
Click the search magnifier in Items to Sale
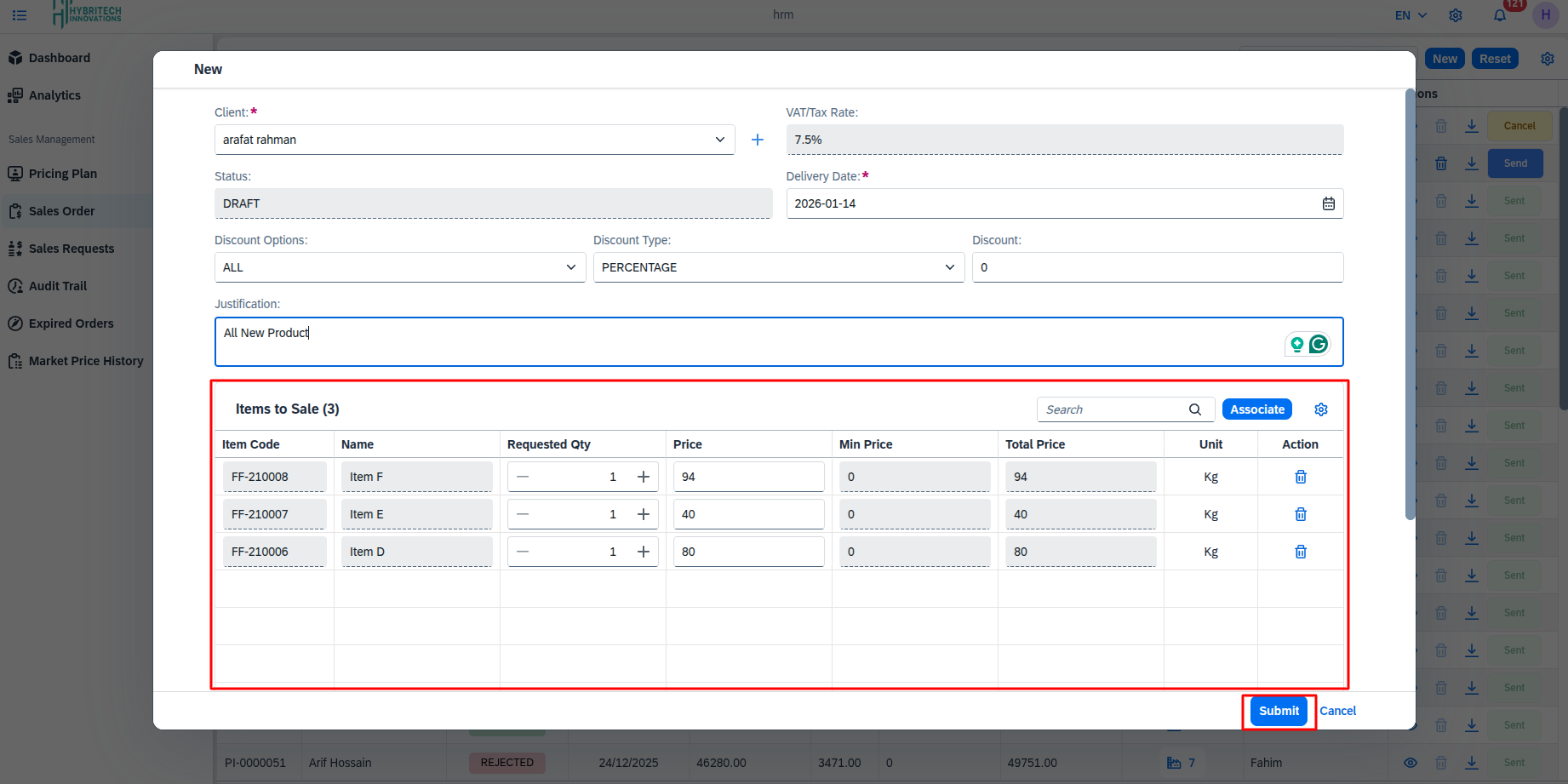click(x=1195, y=409)
